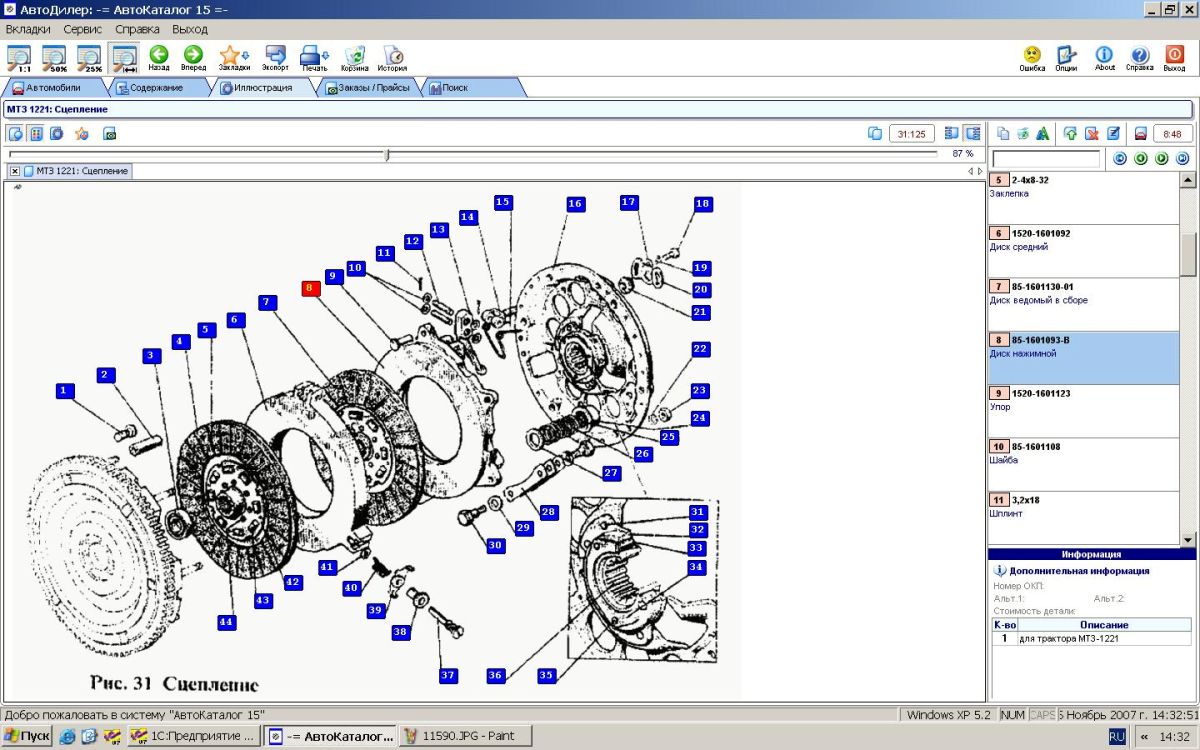The height and width of the screenshot is (750, 1200).
Task: Open Справка help in the toolbar
Action: [1139, 58]
